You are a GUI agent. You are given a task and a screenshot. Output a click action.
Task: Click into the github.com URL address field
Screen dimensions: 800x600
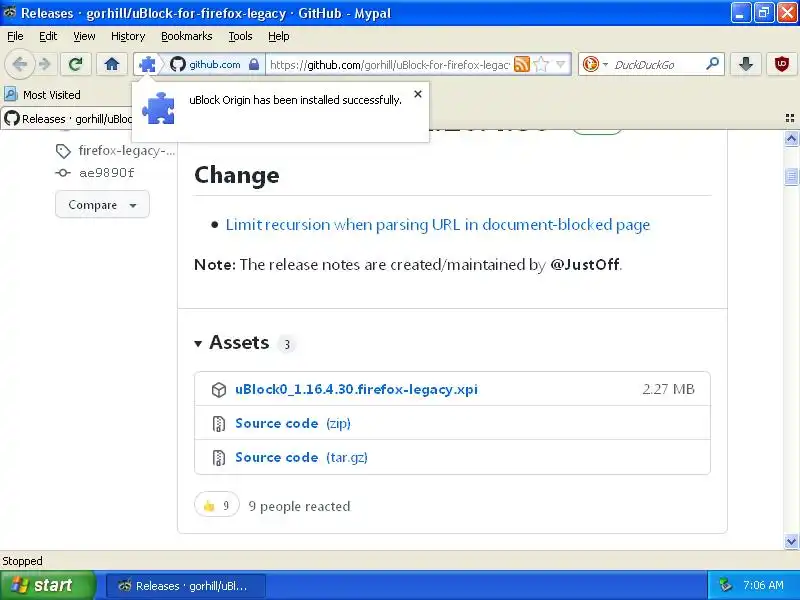tap(389, 65)
